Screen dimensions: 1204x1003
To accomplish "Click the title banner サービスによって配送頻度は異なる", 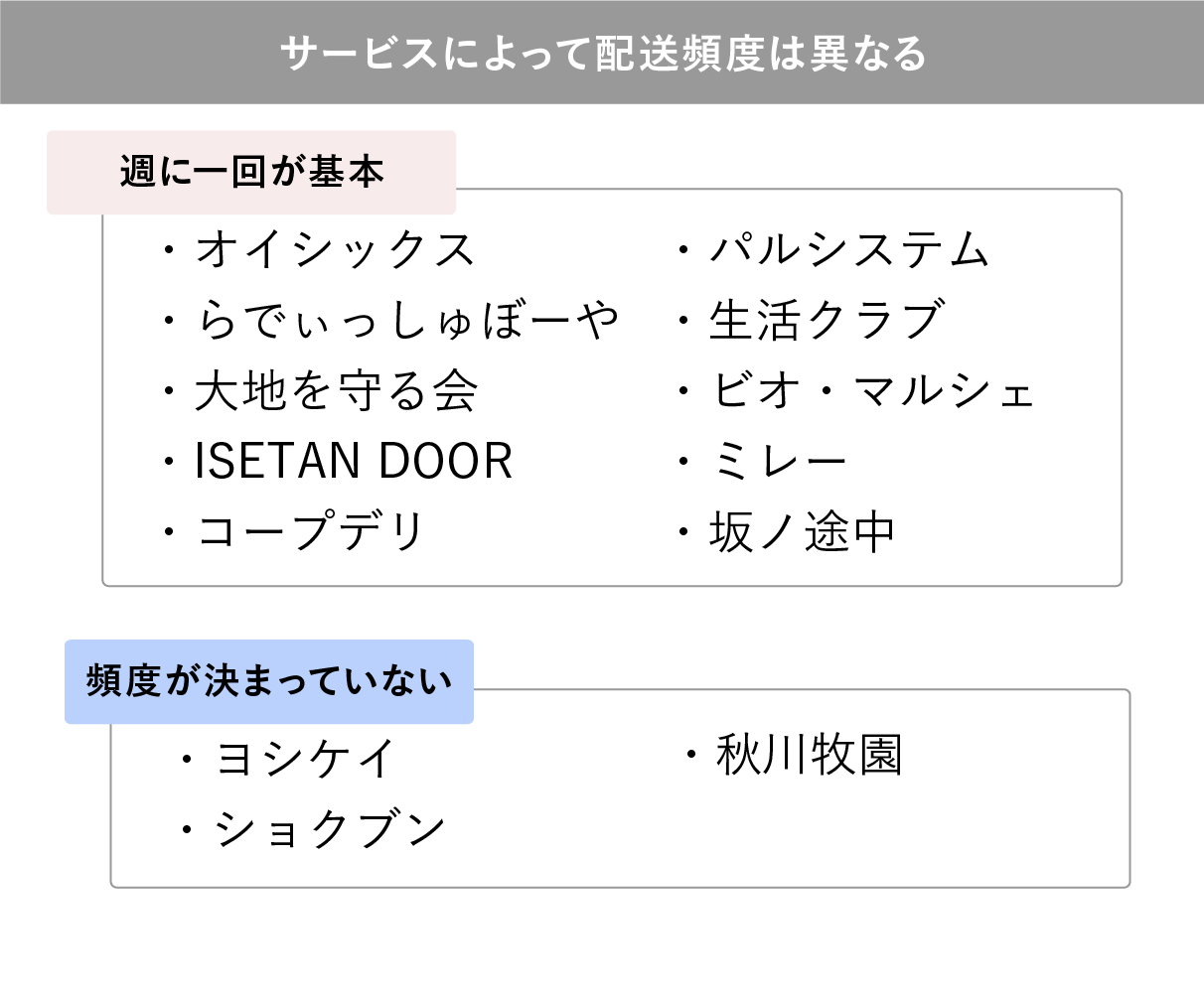I will click(x=602, y=53).
